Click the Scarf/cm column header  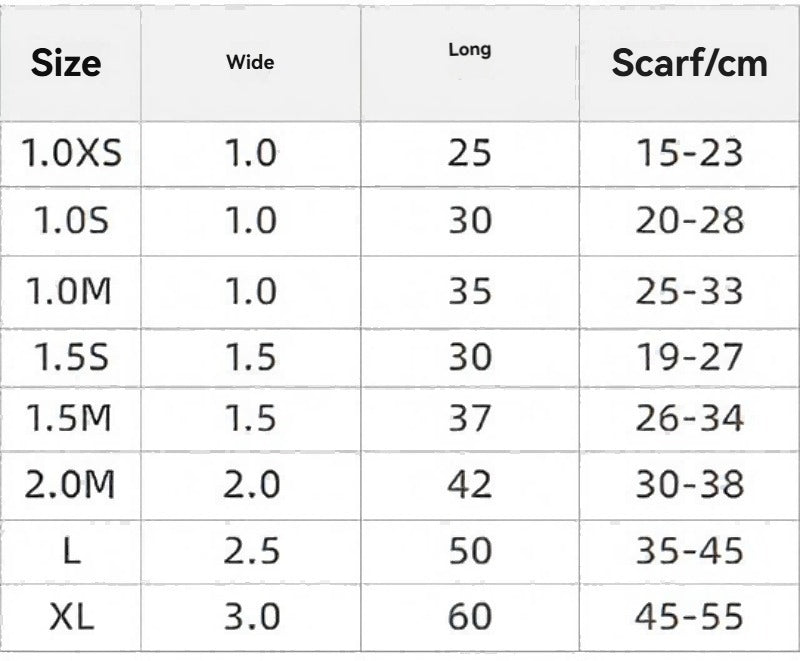click(689, 63)
